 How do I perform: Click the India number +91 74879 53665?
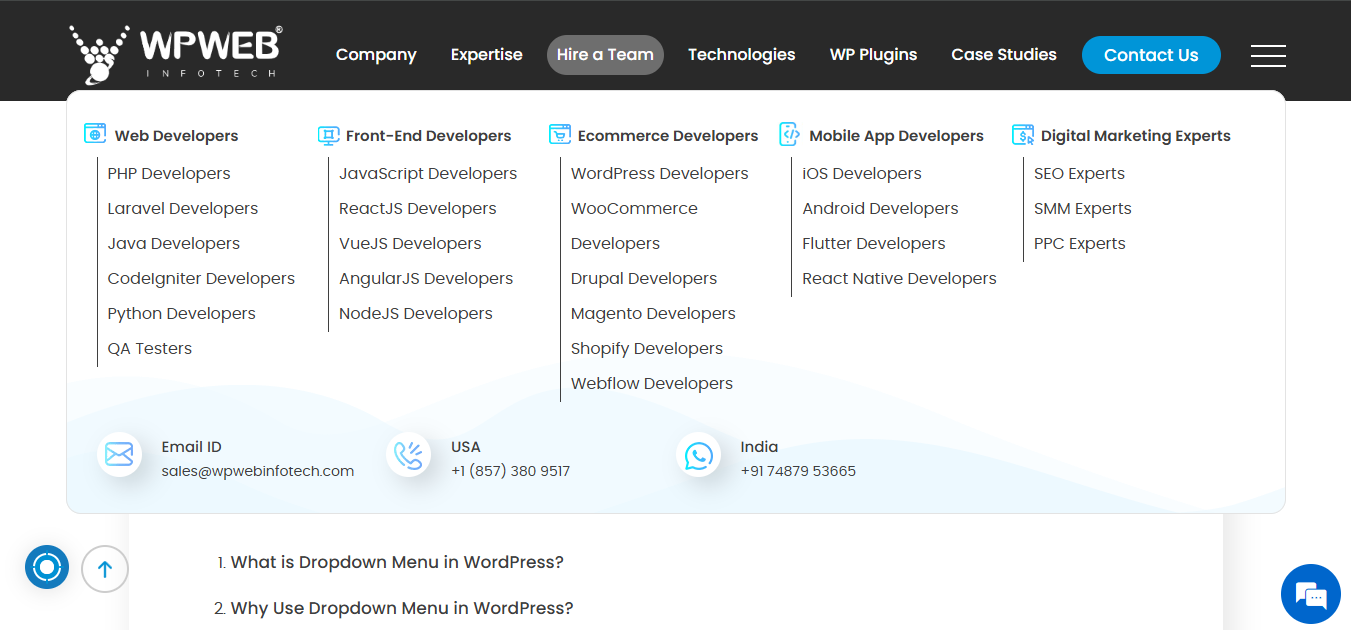pos(798,471)
